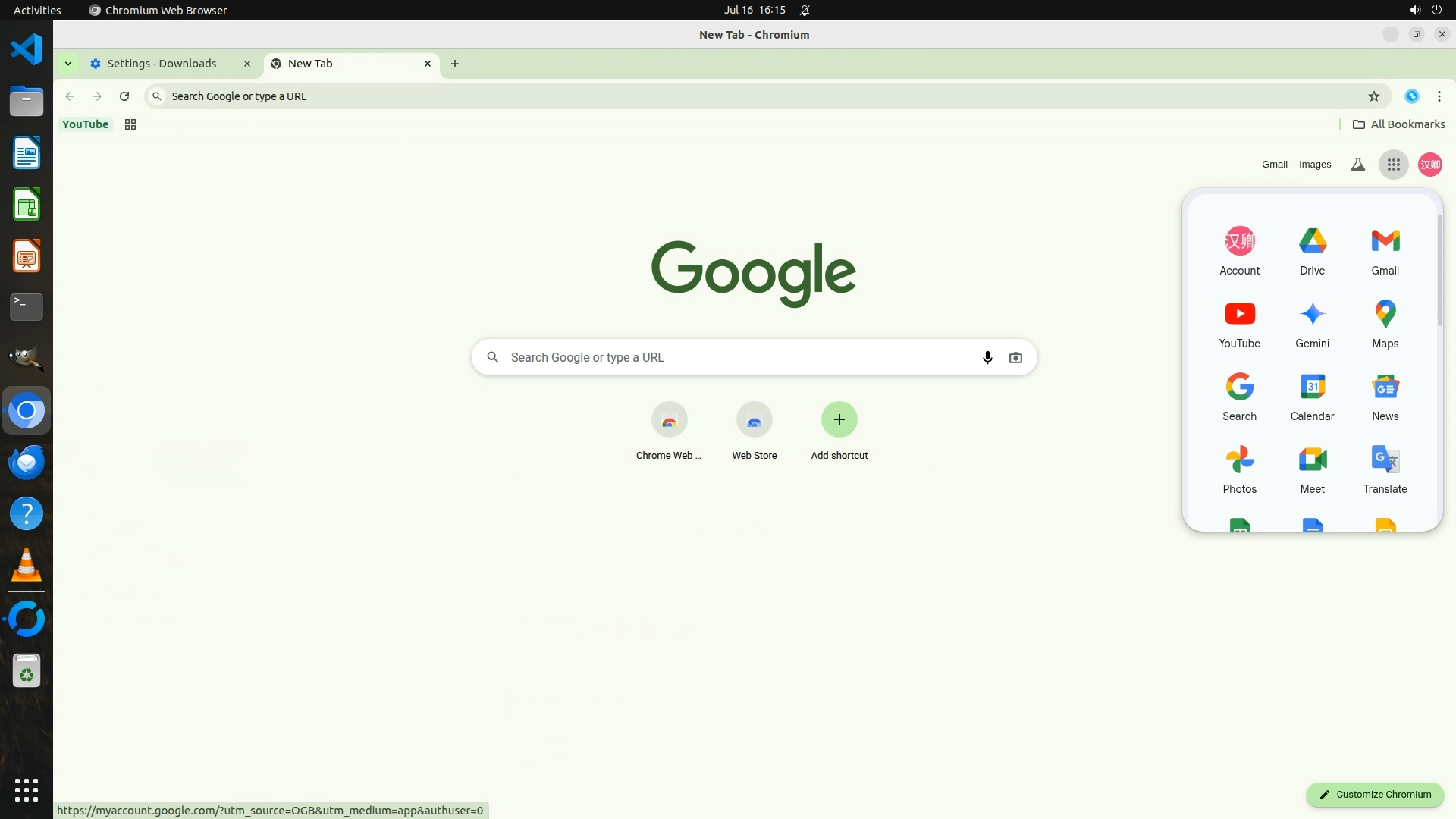The height and width of the screenshot is (819, 1456).
Task: Bookmark this tab with star icon
Action: pyautogui.click(x=1373, y=96)
